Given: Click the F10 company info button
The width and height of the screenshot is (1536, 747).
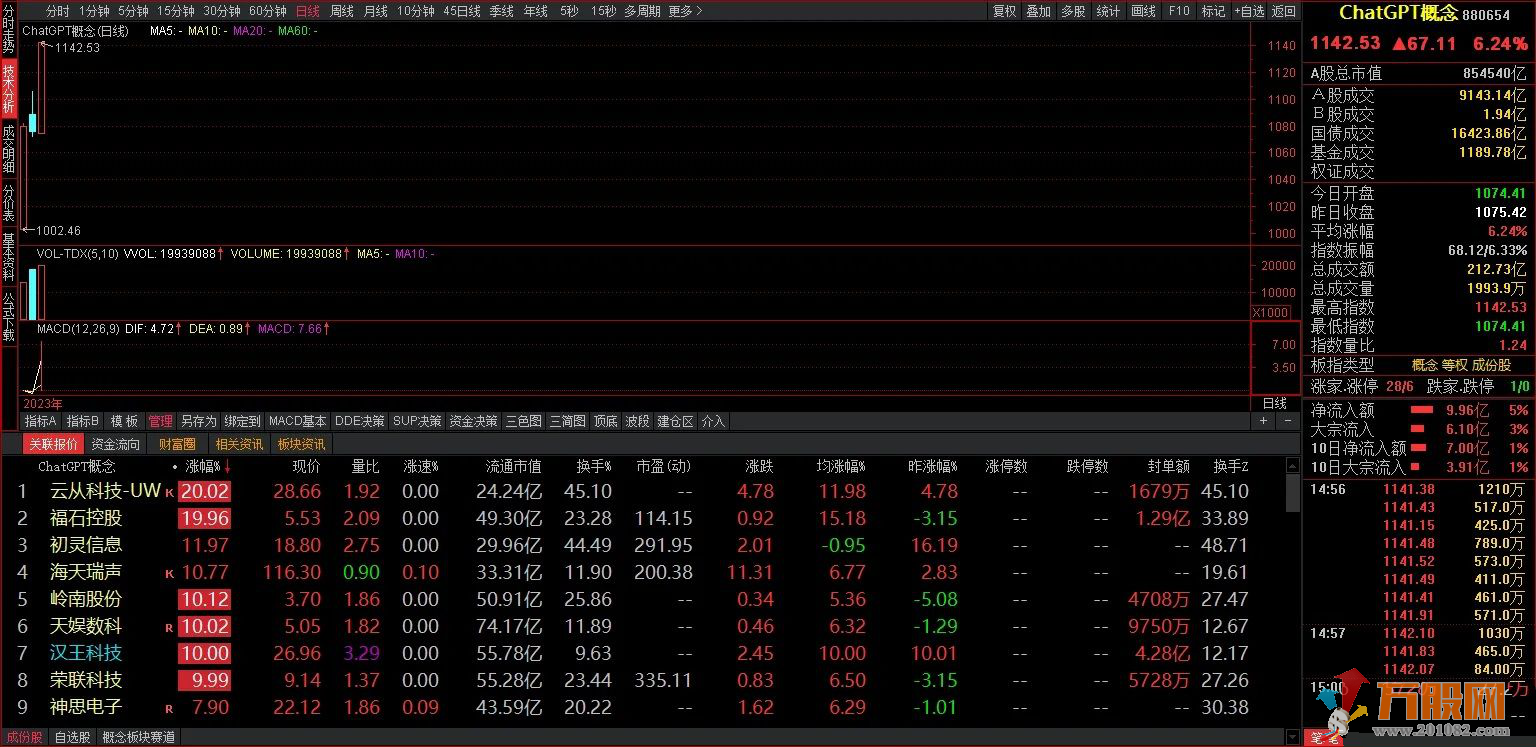Looking at the screenshot, I should [x=1179, y=11].
